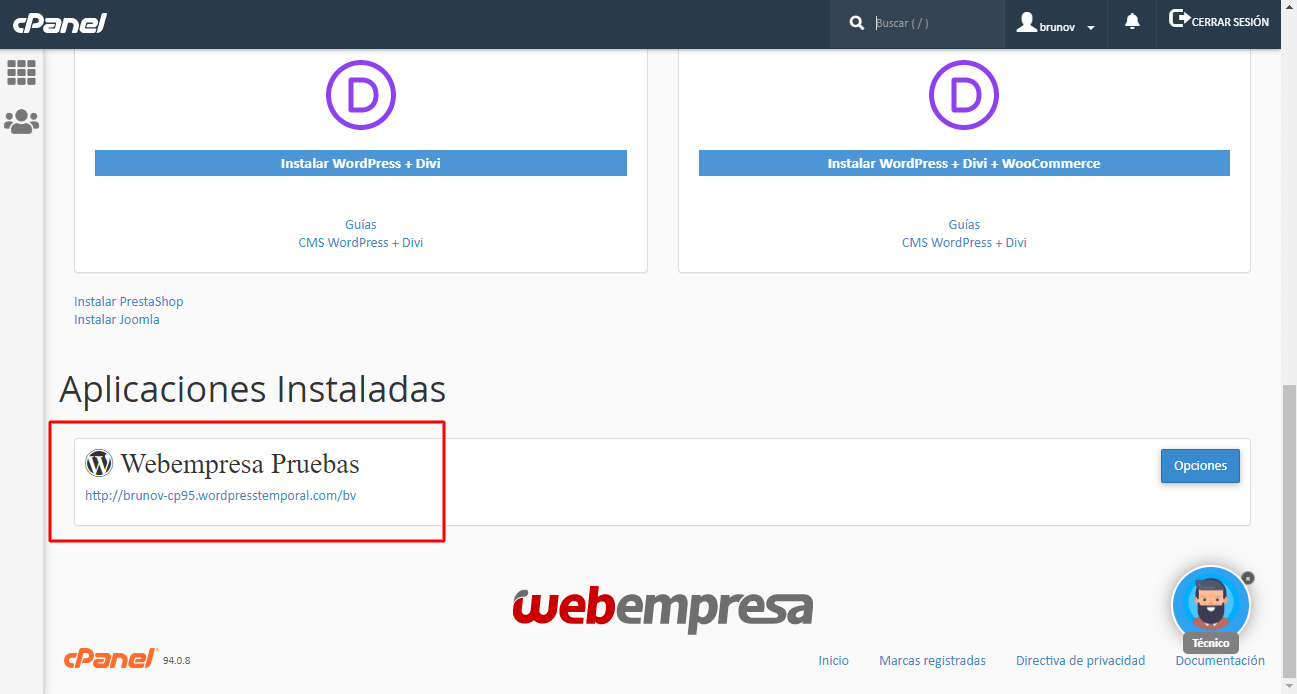Open the grid apps icon in the sidebar
1297x694 pixels.
(21, 72)
